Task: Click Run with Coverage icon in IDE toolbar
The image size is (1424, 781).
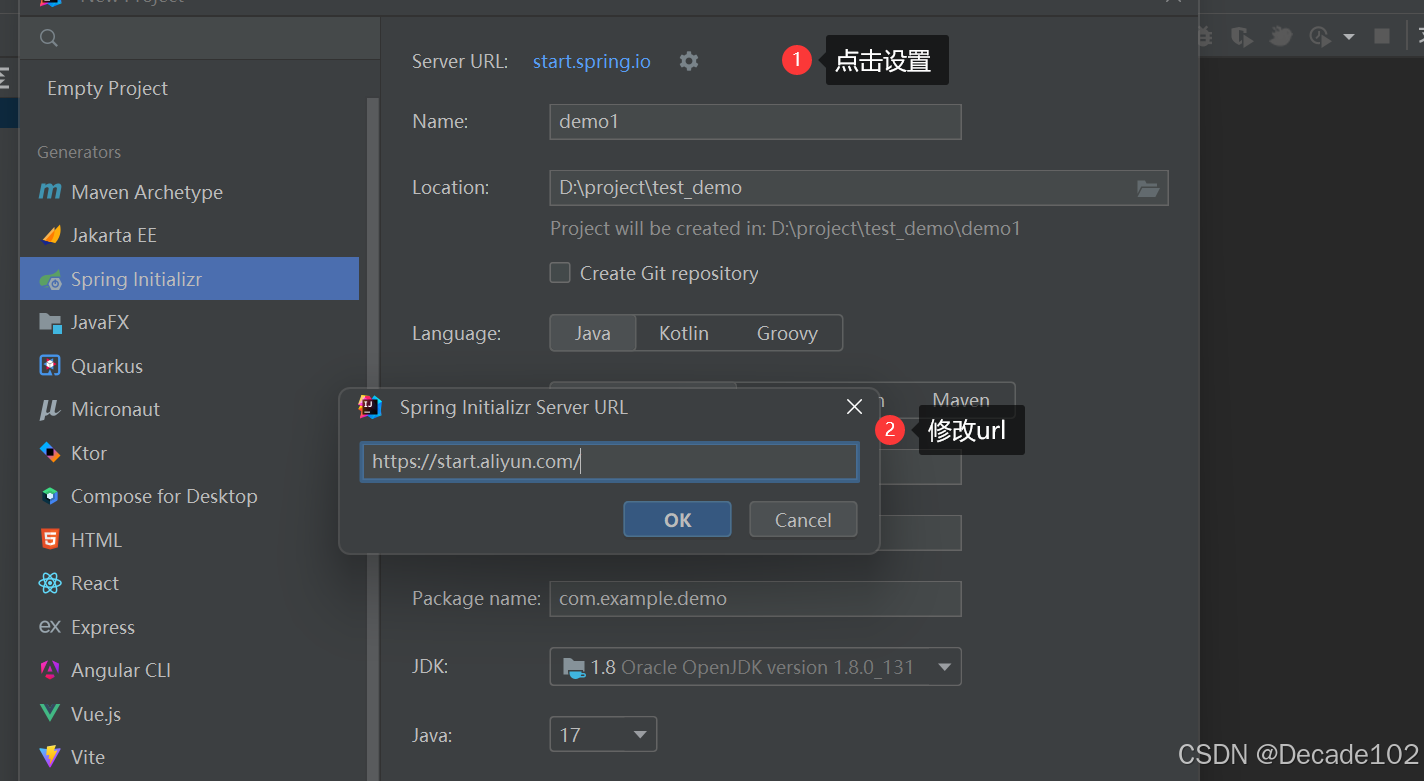Action: (1242, 37)
